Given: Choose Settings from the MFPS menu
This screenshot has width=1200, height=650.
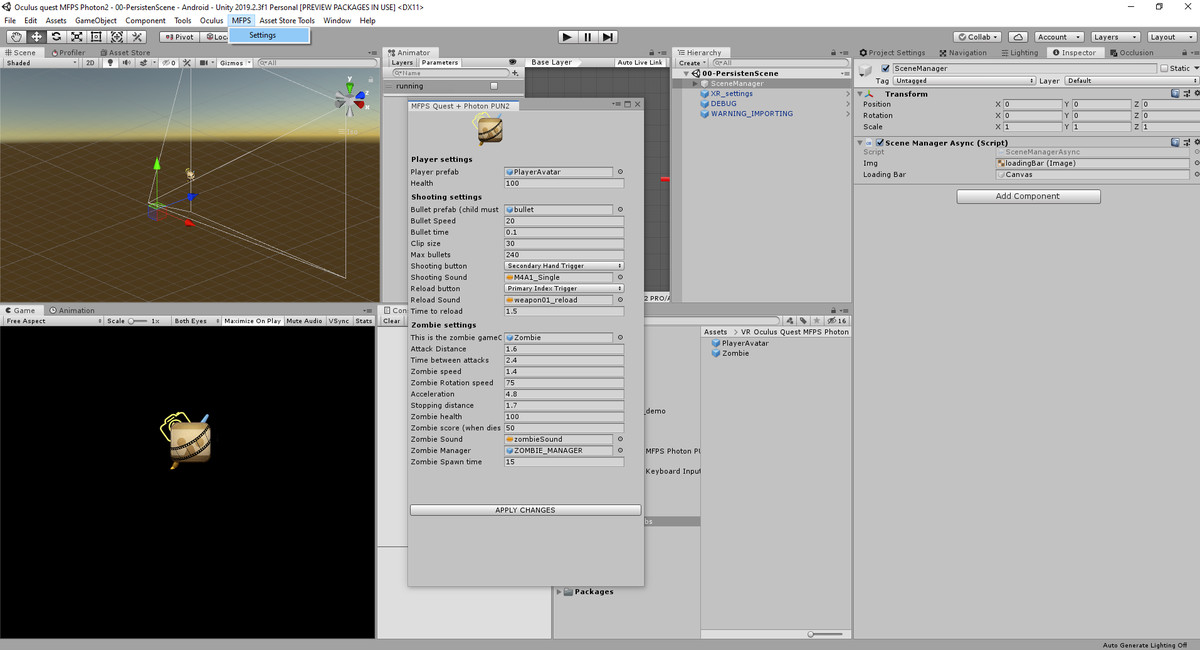Looking at the screenshot, I should tap(263, 35).
